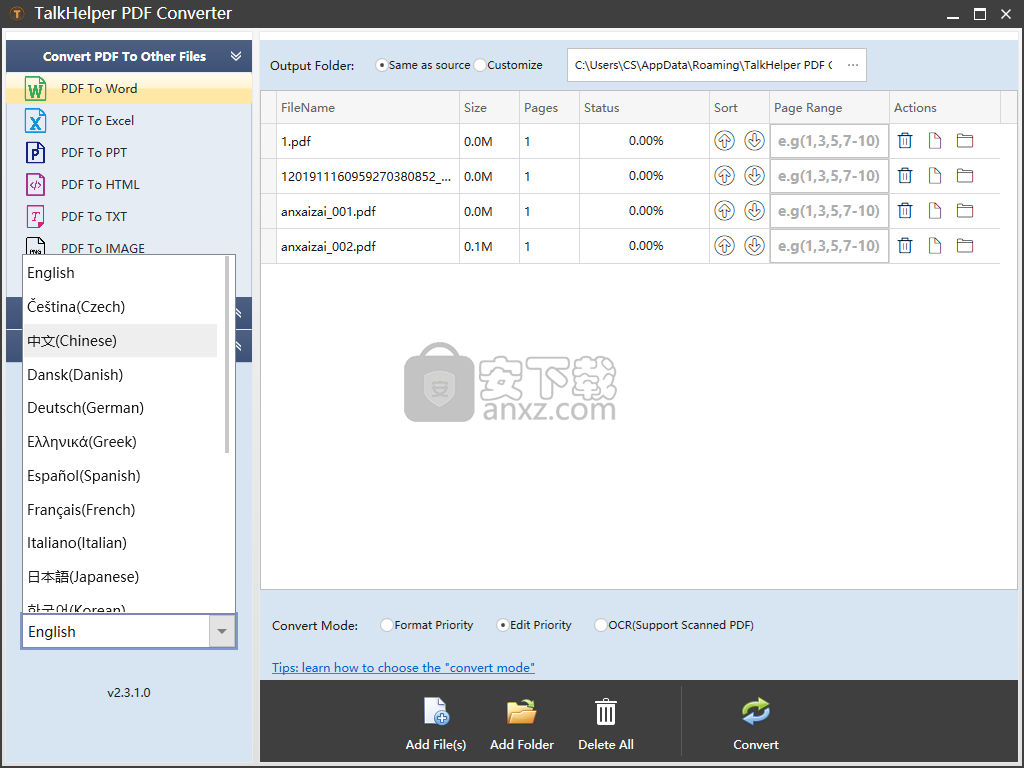Move 120191116 file up in list
The image size is (1024, 768).
724,176
